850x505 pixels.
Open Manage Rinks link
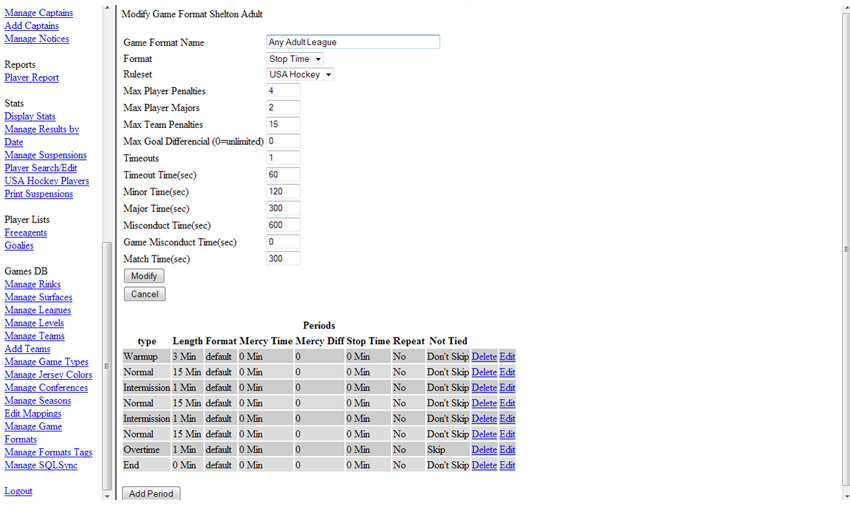click(33, 284)
